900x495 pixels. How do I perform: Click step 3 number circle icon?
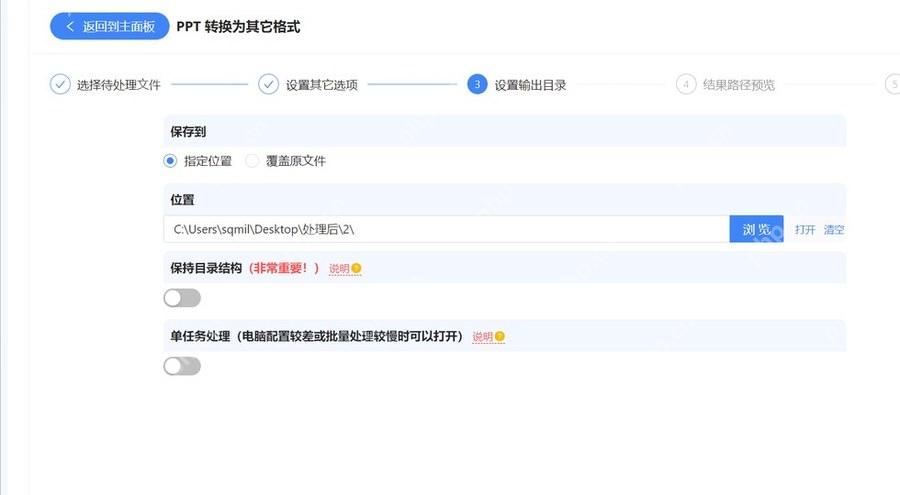[x=477, y=84]
